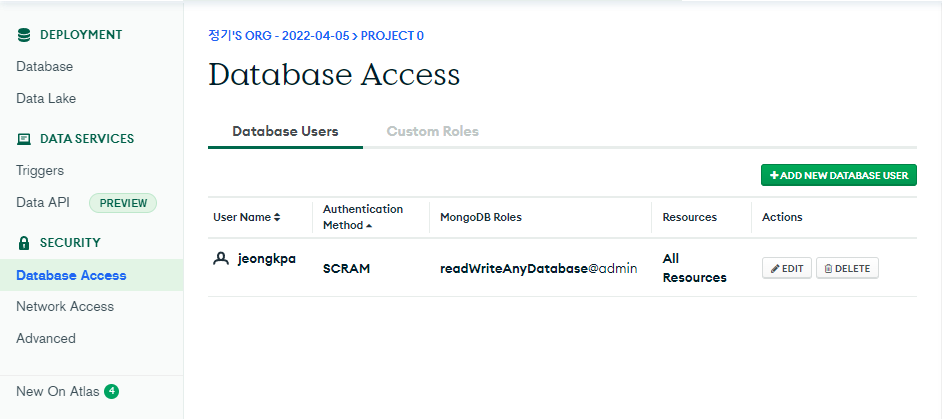The height and width of the screenshot is (419, 942).
Task: Open the PROJECT 0 breadcrumb link
Action: [392, 35]
